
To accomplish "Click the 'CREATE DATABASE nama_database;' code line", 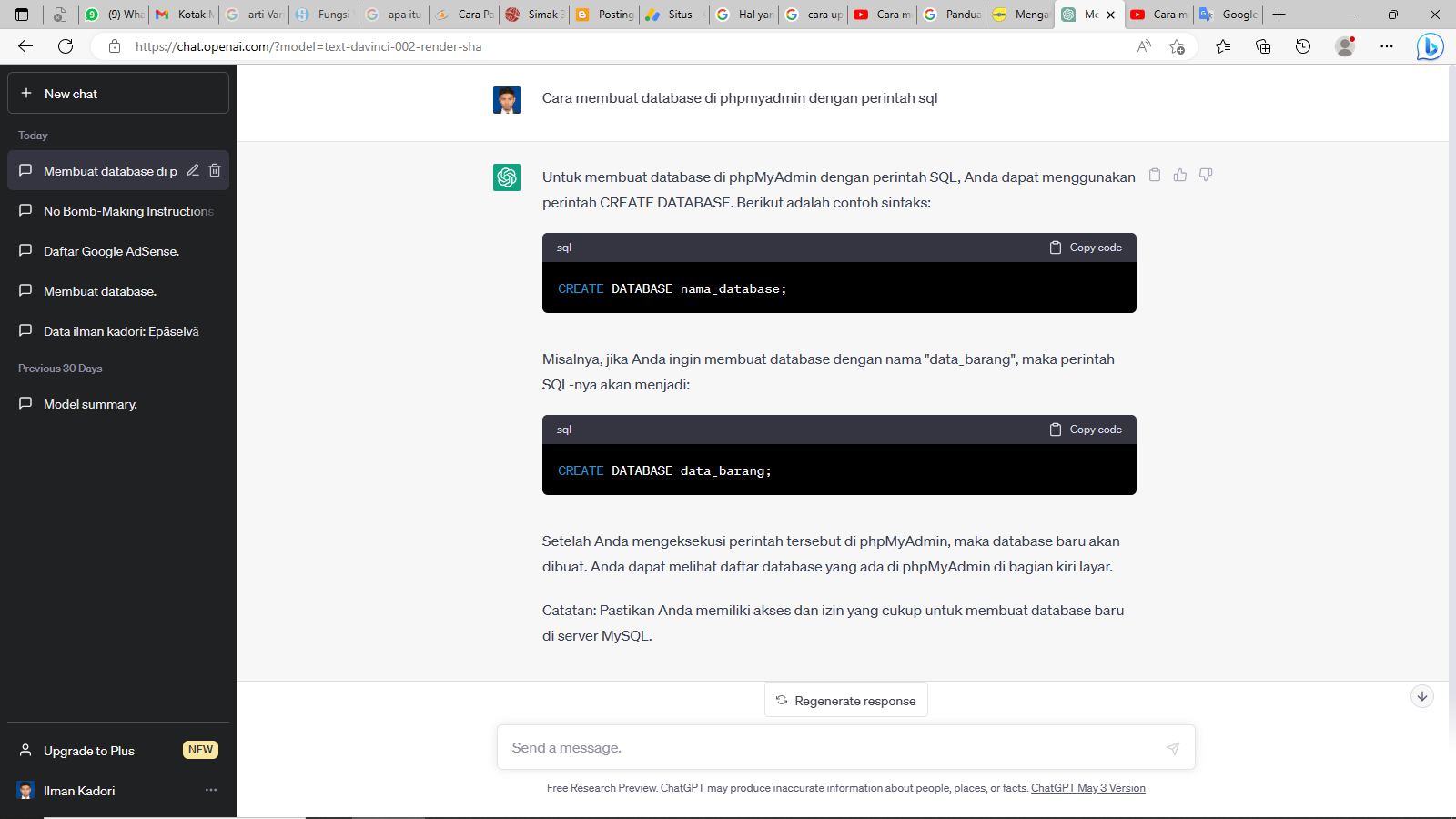I will click(672, 288).
